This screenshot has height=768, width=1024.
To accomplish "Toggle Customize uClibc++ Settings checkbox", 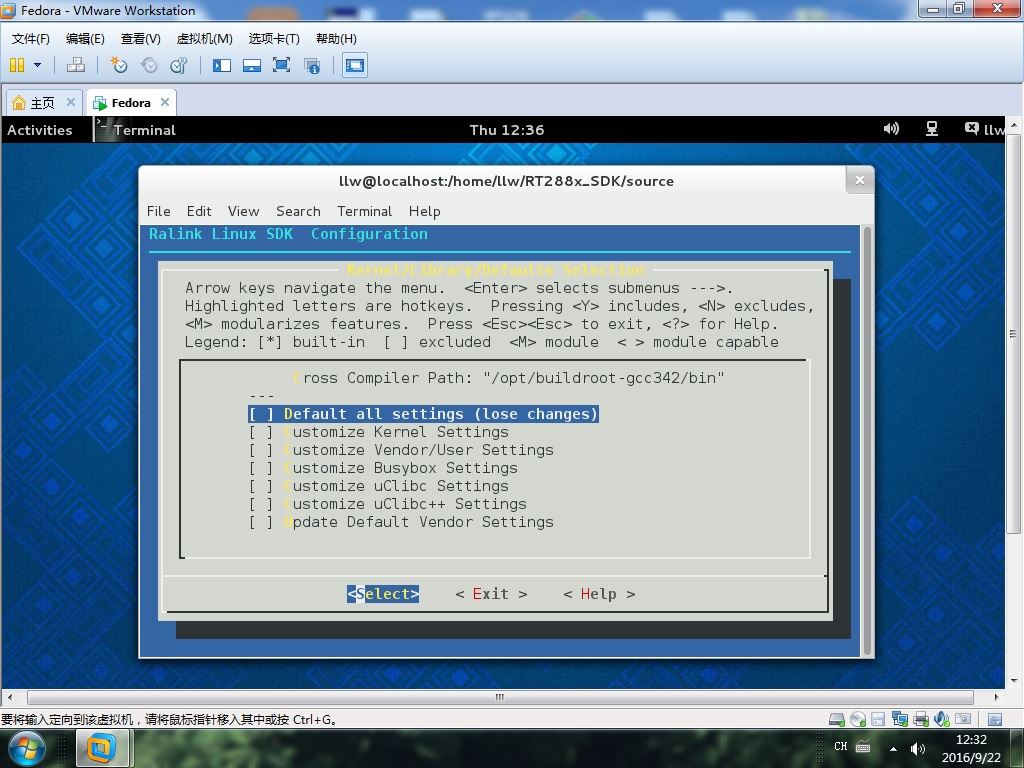I will pyautogui.click(x=261, y=504).
